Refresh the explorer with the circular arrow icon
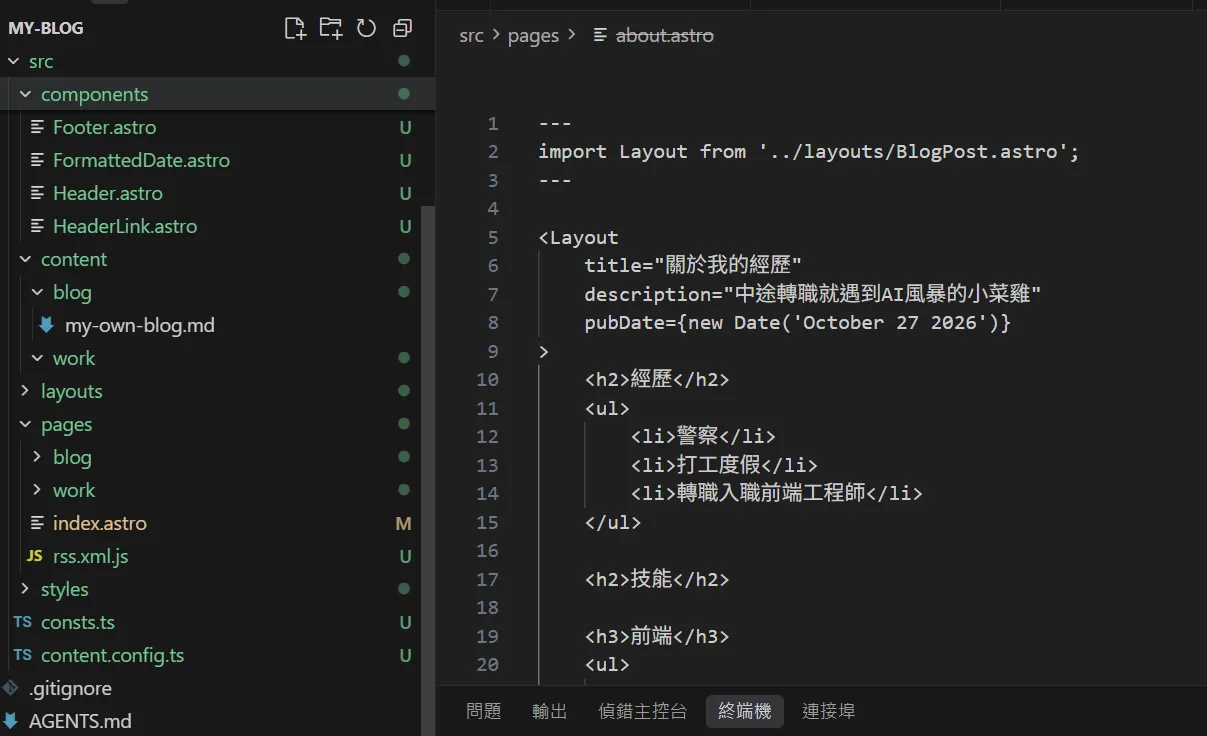 [367, 28]
